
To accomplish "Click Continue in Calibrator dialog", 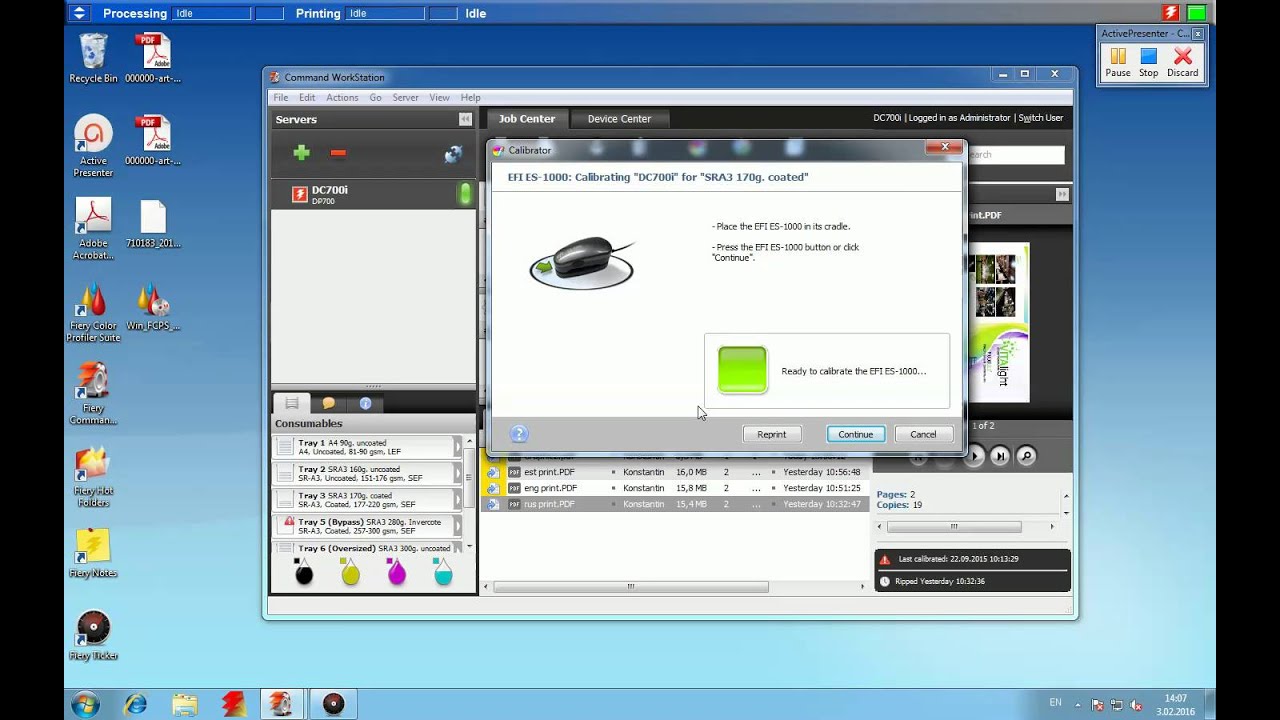I will [x=855, y=434].
